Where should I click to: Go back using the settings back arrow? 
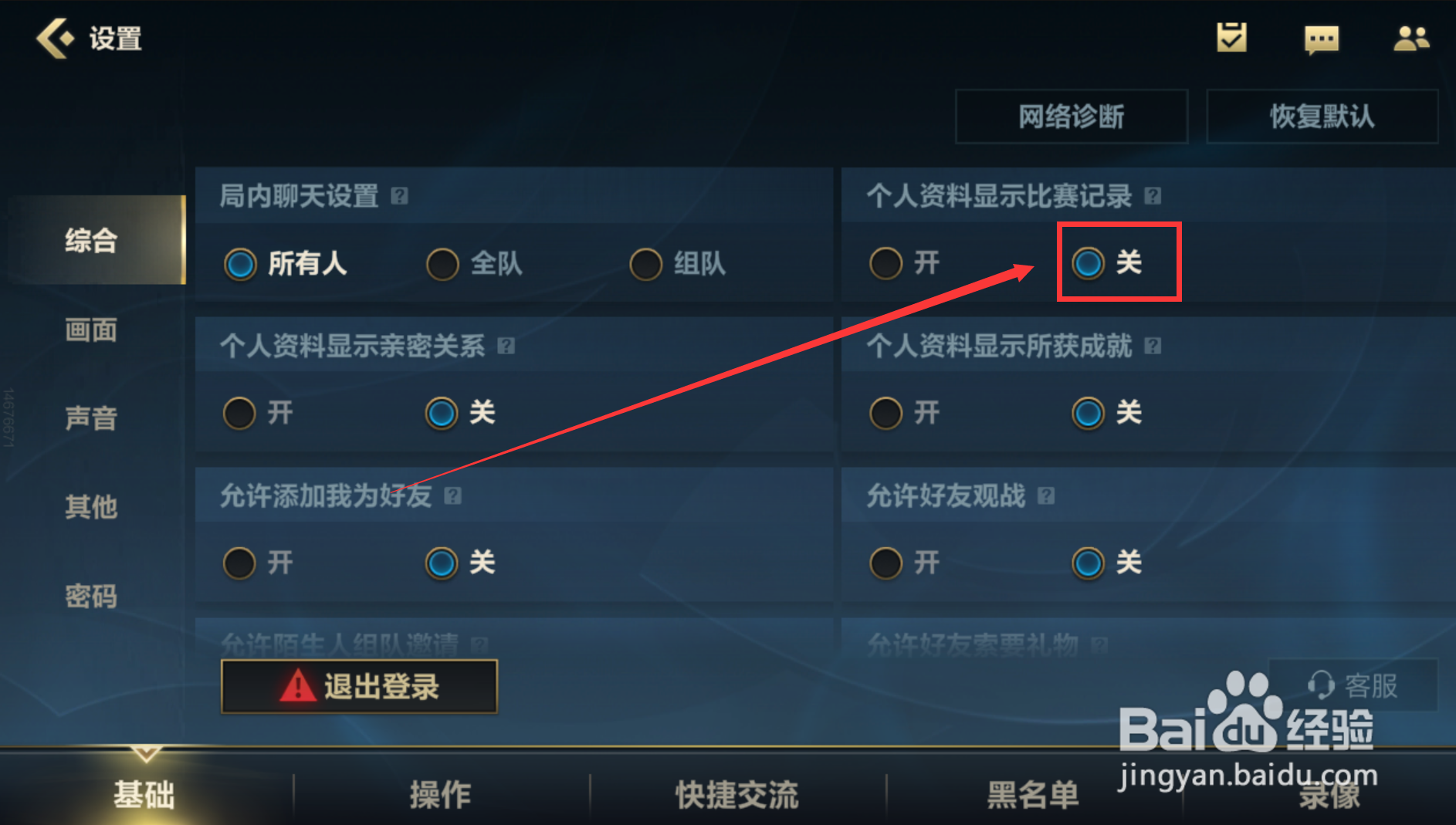pyautogui.click(x=55, y=38)
